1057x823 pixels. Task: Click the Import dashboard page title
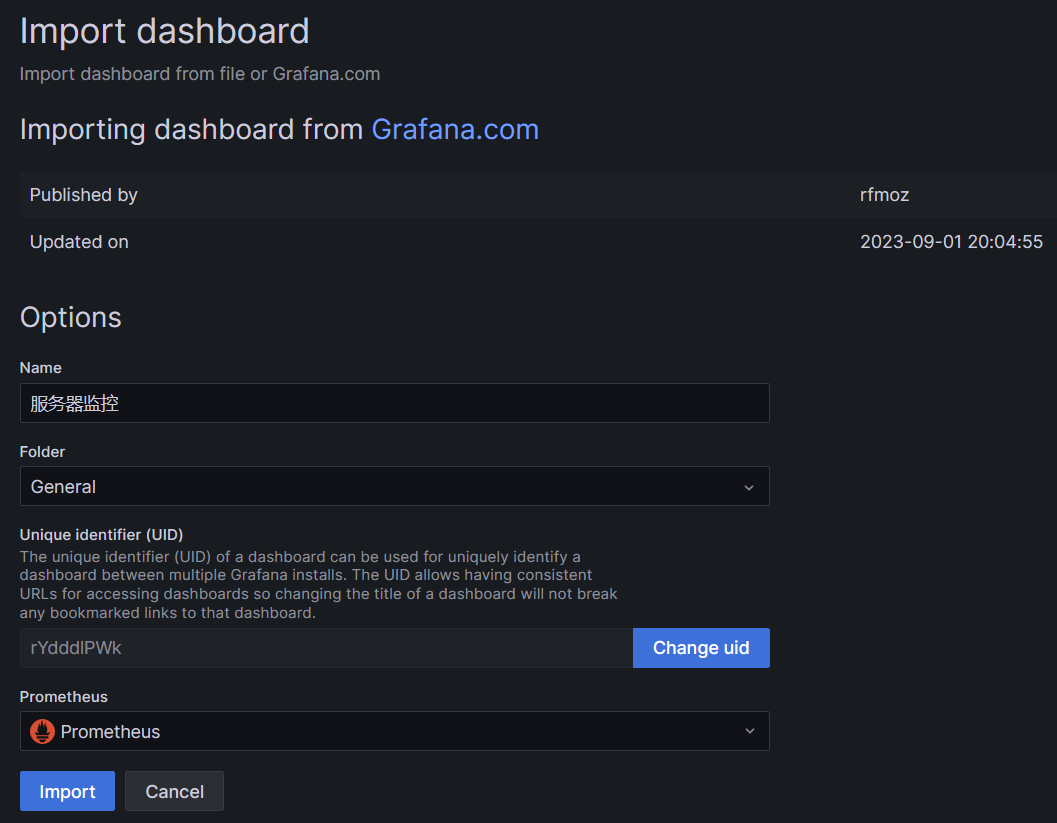click(x=165, y=31)
